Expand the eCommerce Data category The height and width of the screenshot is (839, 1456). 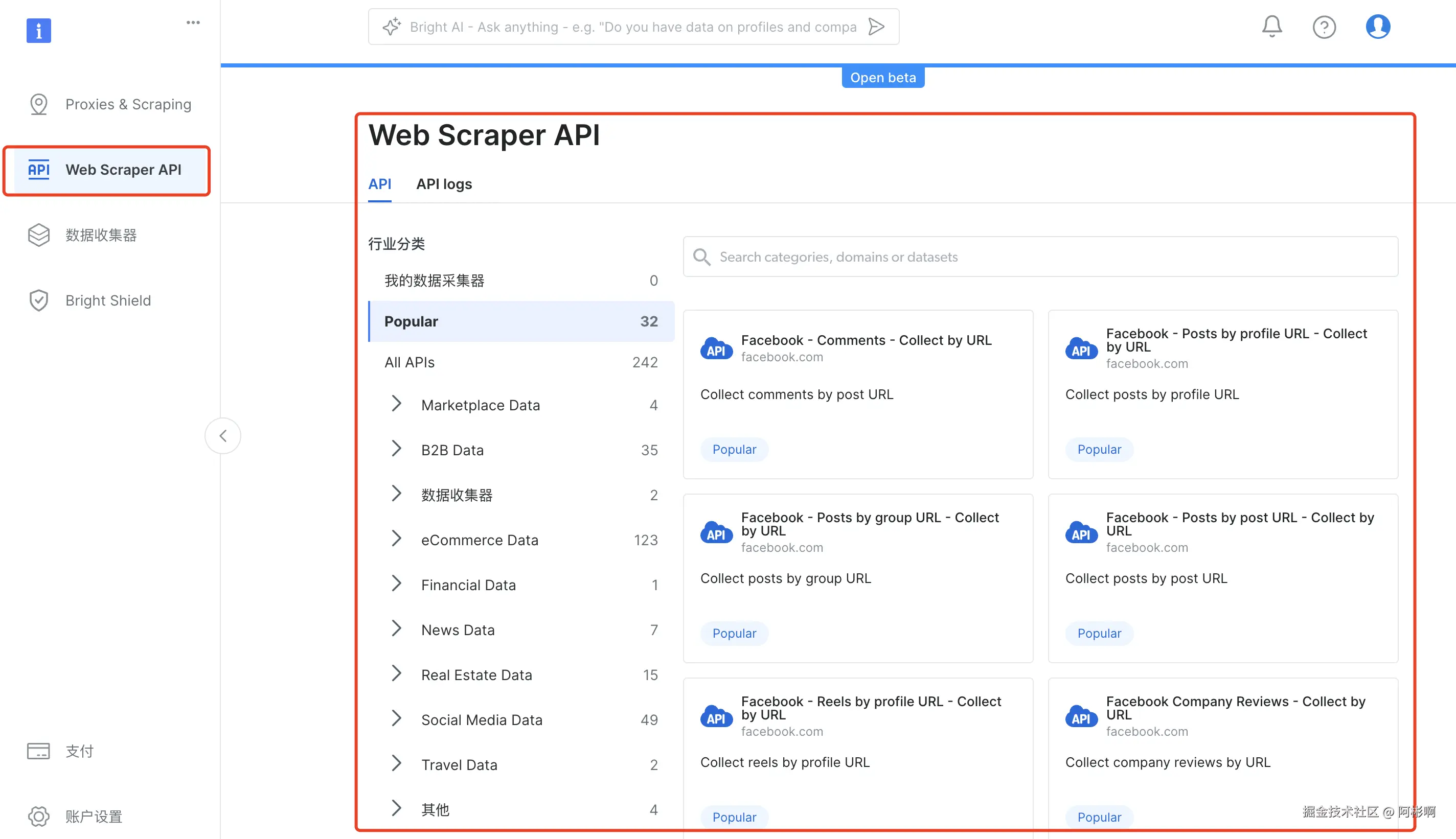tap(396, 540)
